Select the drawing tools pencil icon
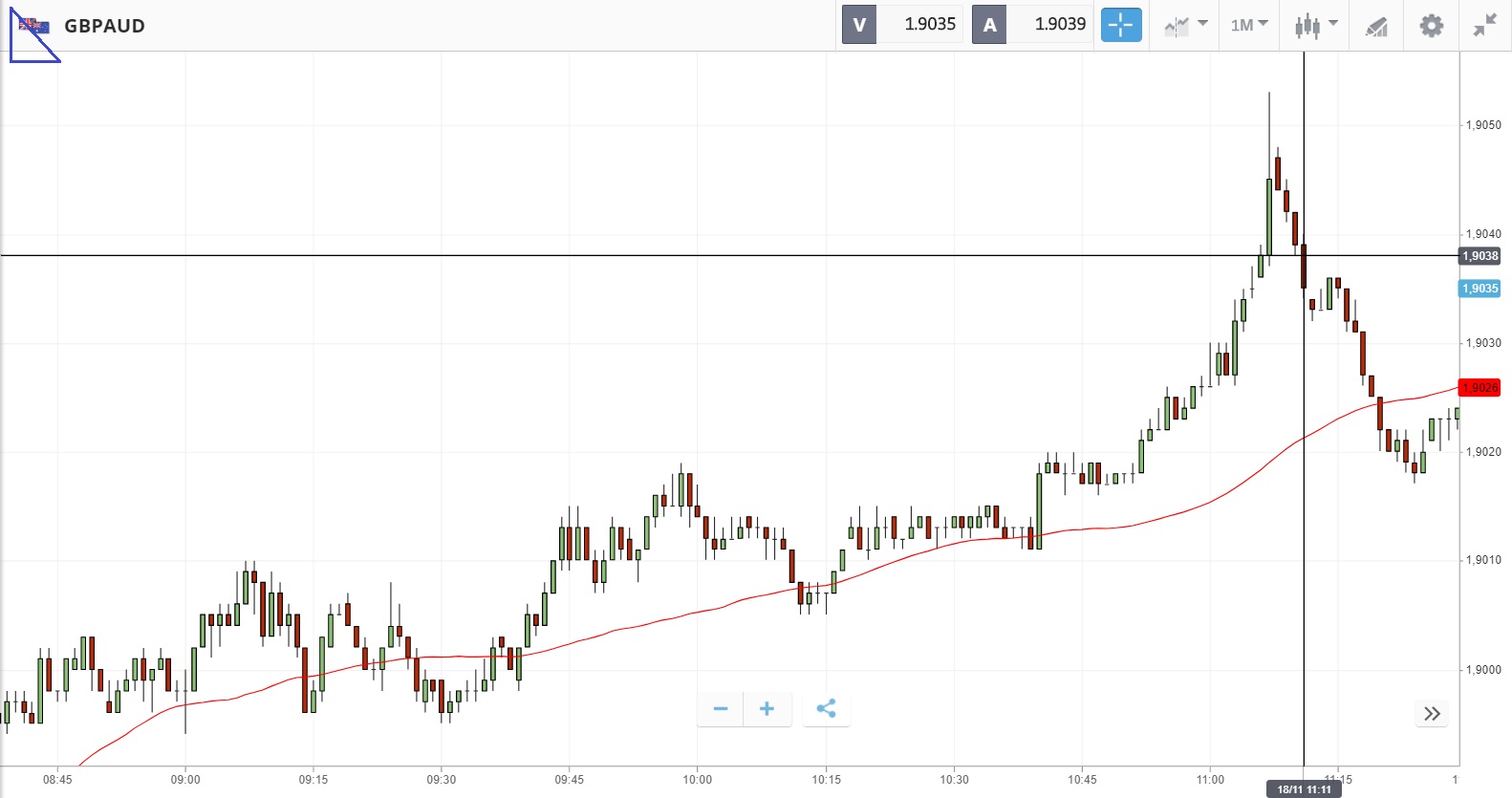The image size is (1512, 798). 1376,26
